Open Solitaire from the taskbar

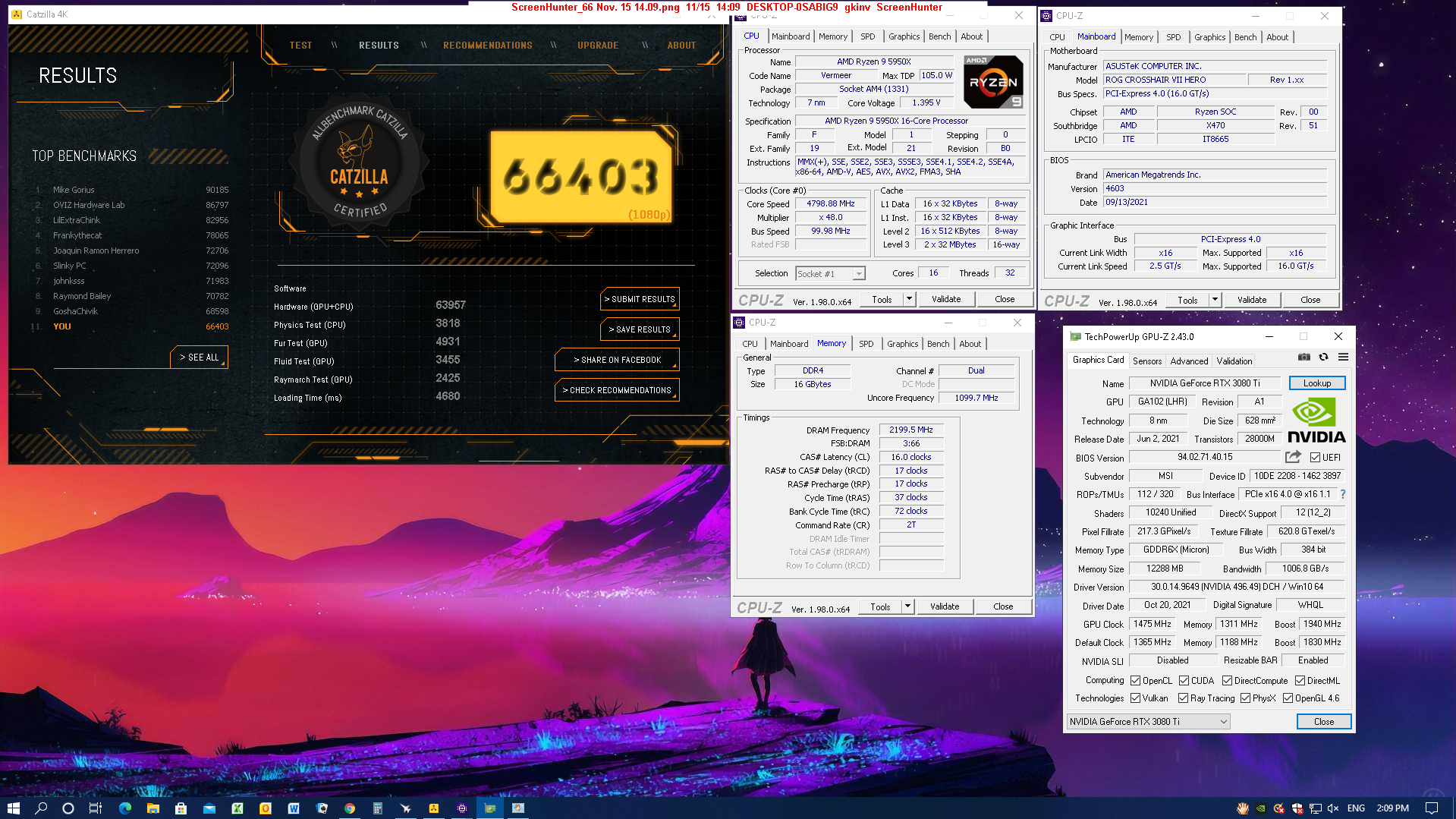point(322,808)
